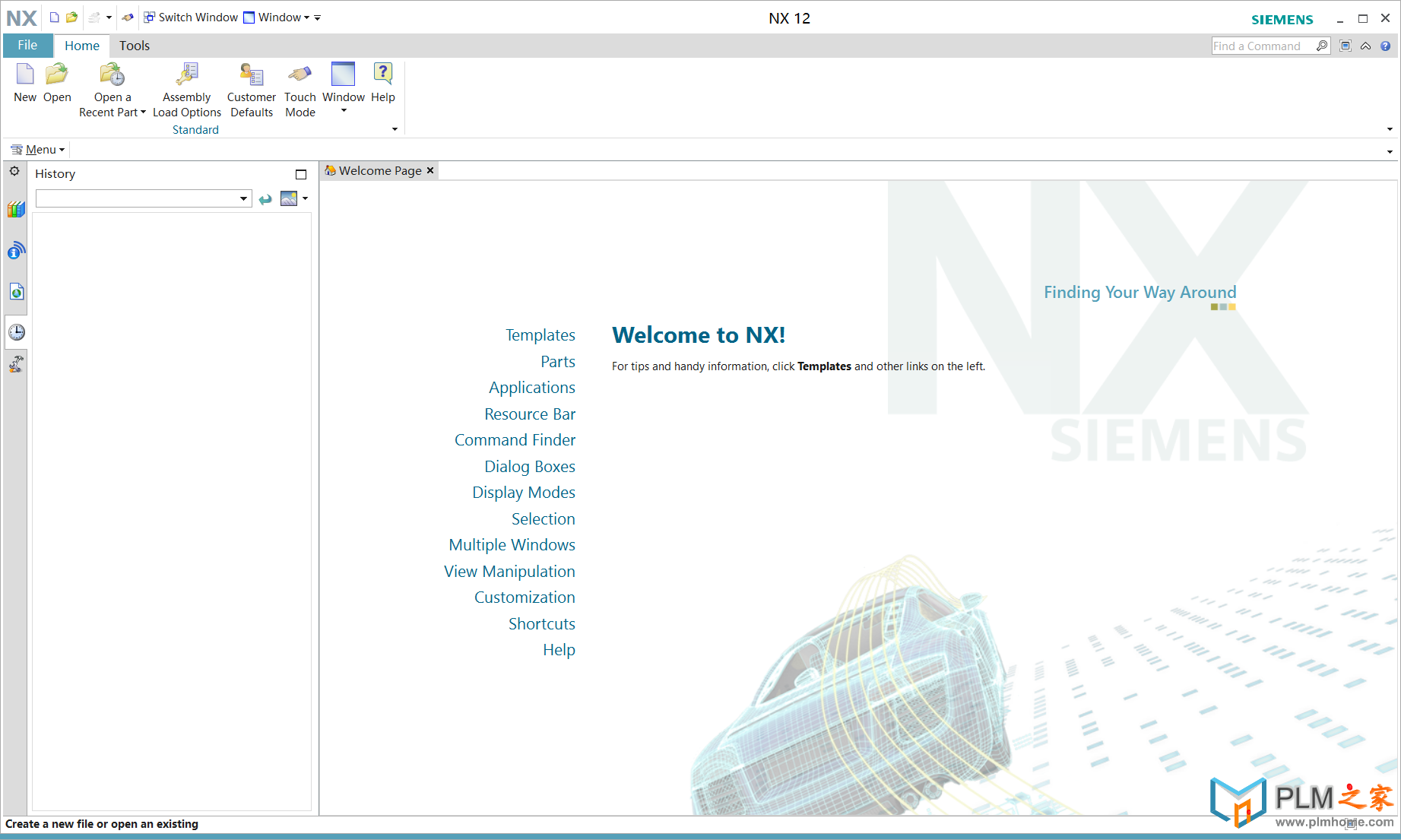The height and width of the screenshot is (840, 1401).
Task: Open the top border bar options arrow
Action: pos(1390,152)
